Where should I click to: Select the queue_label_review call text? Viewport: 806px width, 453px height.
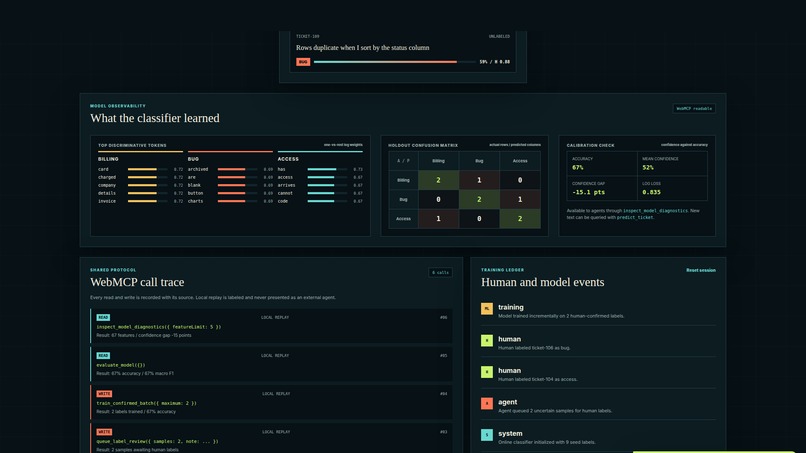pyautogui.click(x=157, y=441)
